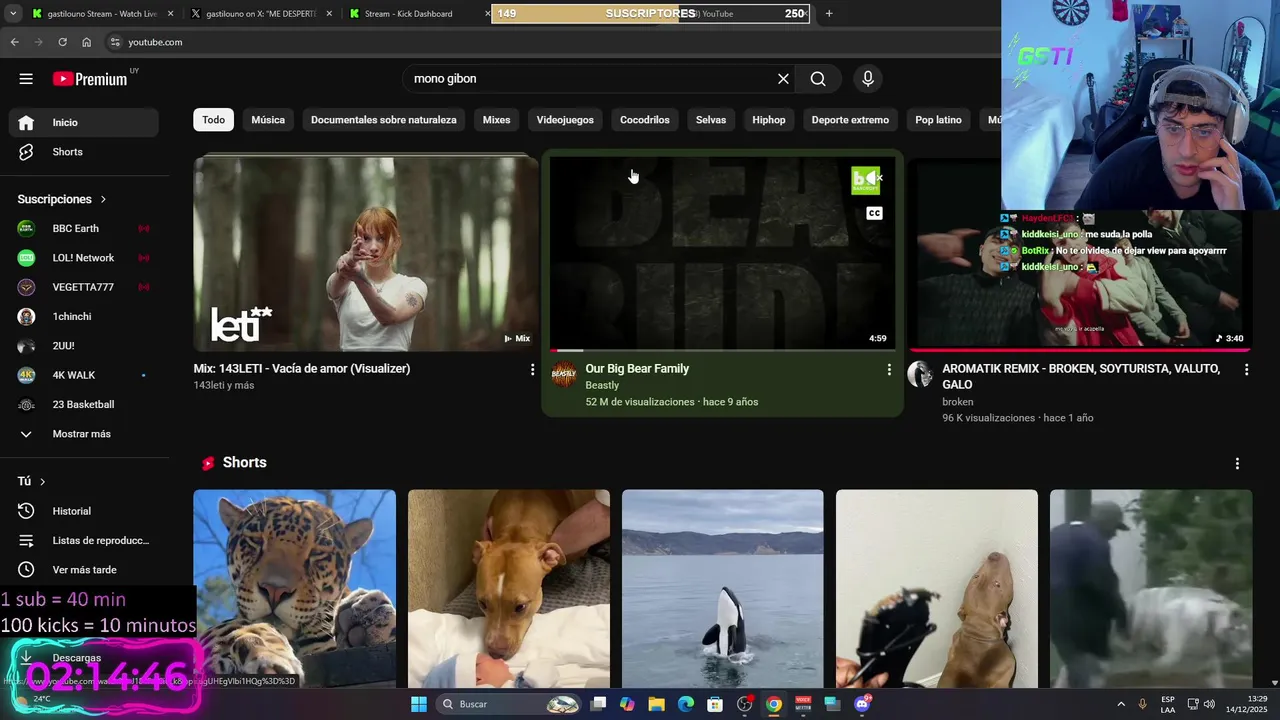Screen dimensions: 1280x720
Task: Open File Explorer from the taskbar
Action: [656, 704]
